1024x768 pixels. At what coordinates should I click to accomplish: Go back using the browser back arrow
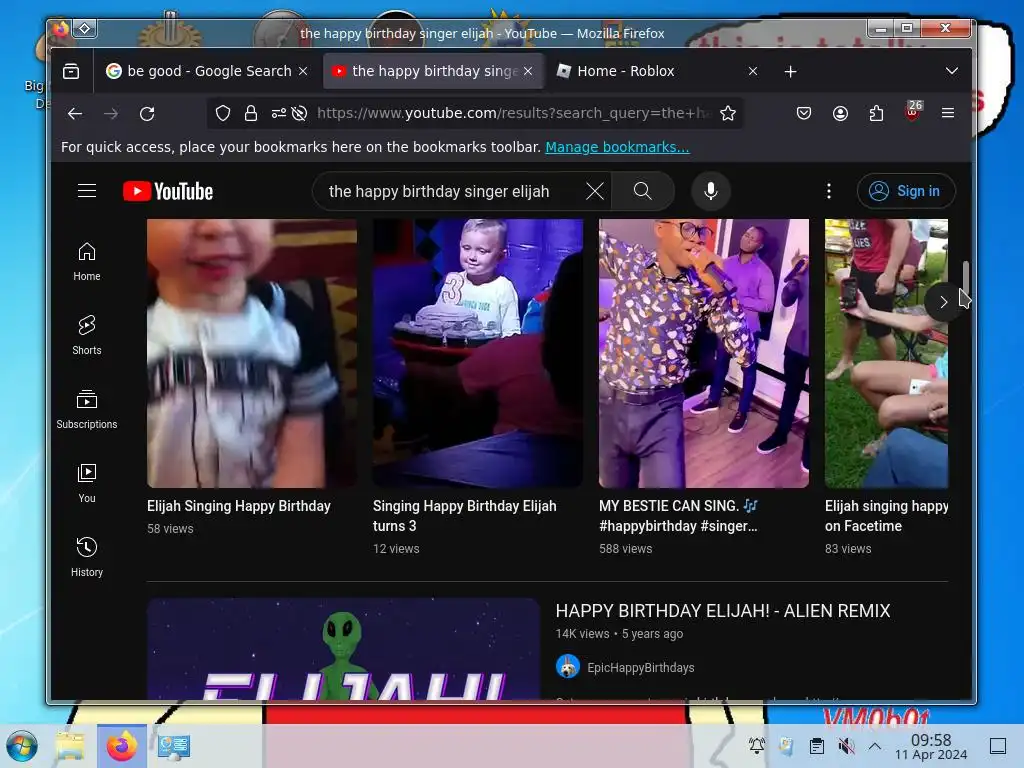[x=75, y=114]
